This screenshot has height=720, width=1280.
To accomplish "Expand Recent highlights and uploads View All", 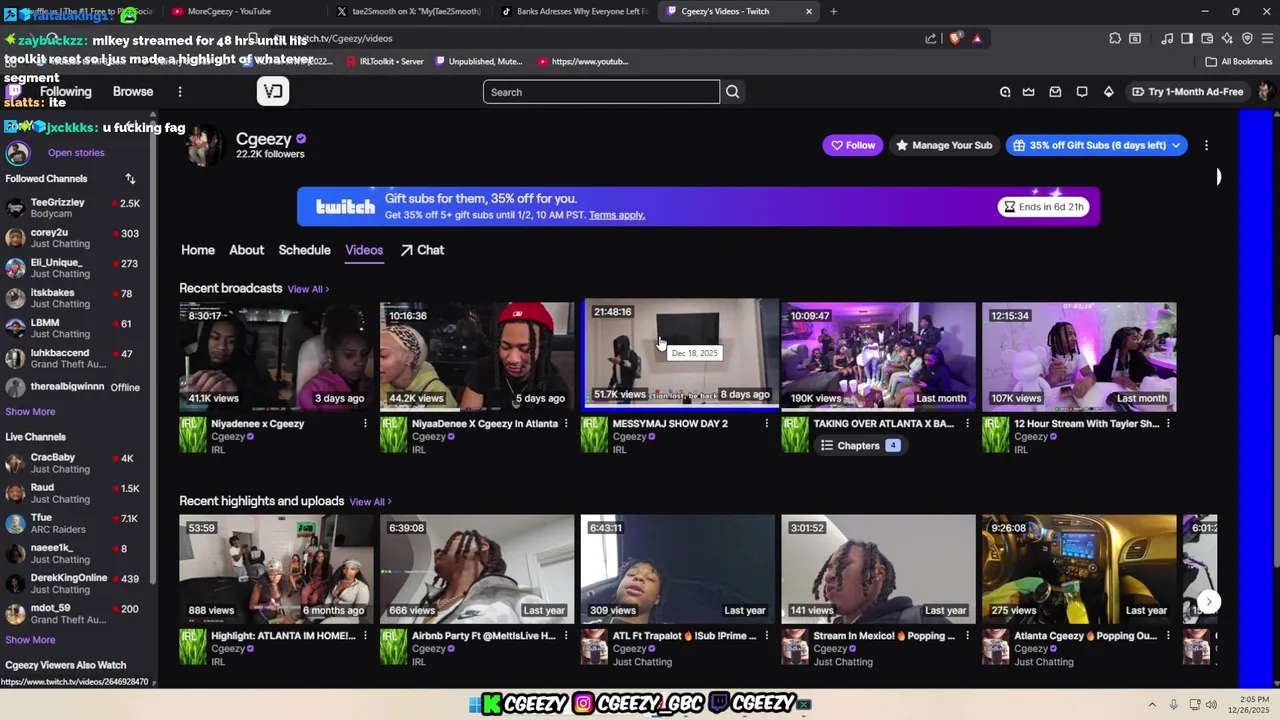I will [x=370, y=502].
